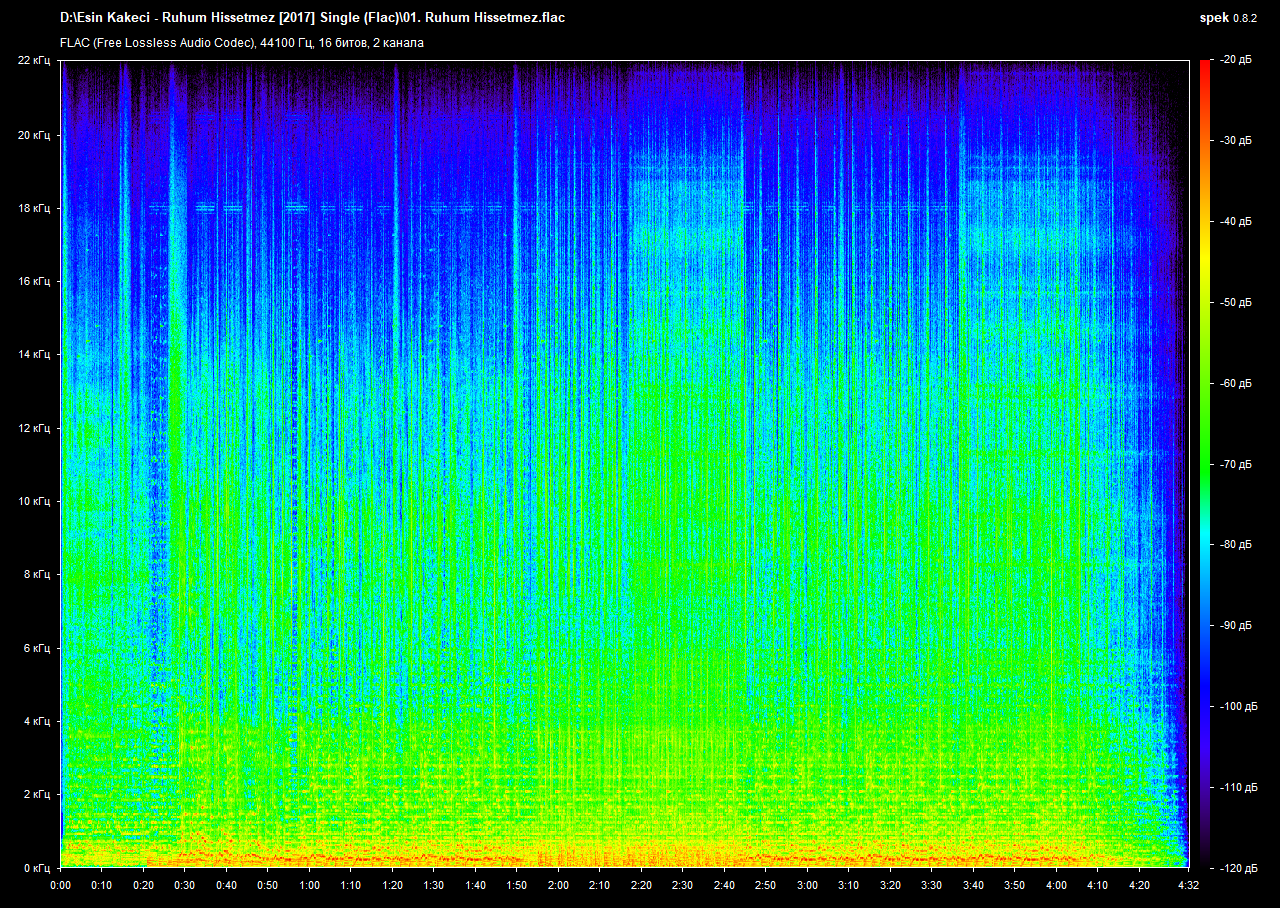Click the 6 кГц frequency label
This screenshot has width=1280, height=908.
(x=37, y=648)
